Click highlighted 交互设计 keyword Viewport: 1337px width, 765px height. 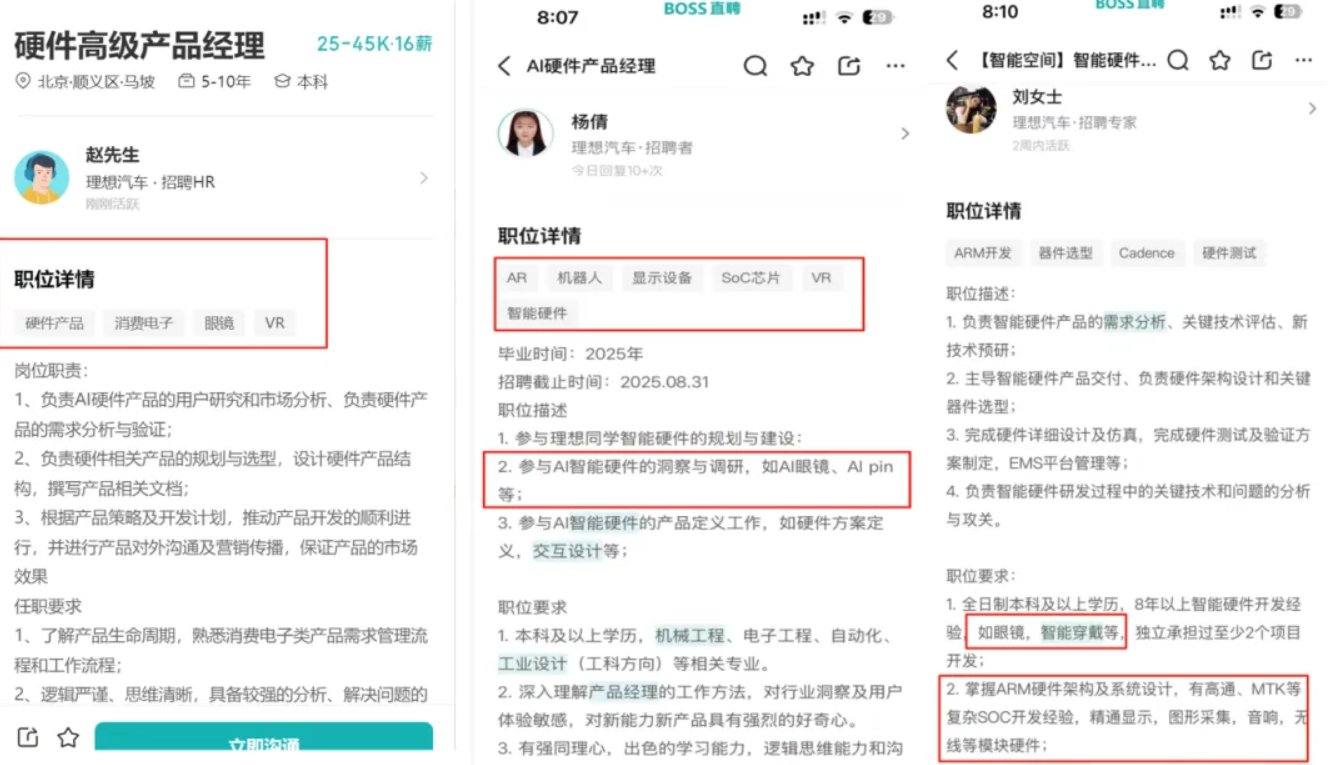point(568,550)
